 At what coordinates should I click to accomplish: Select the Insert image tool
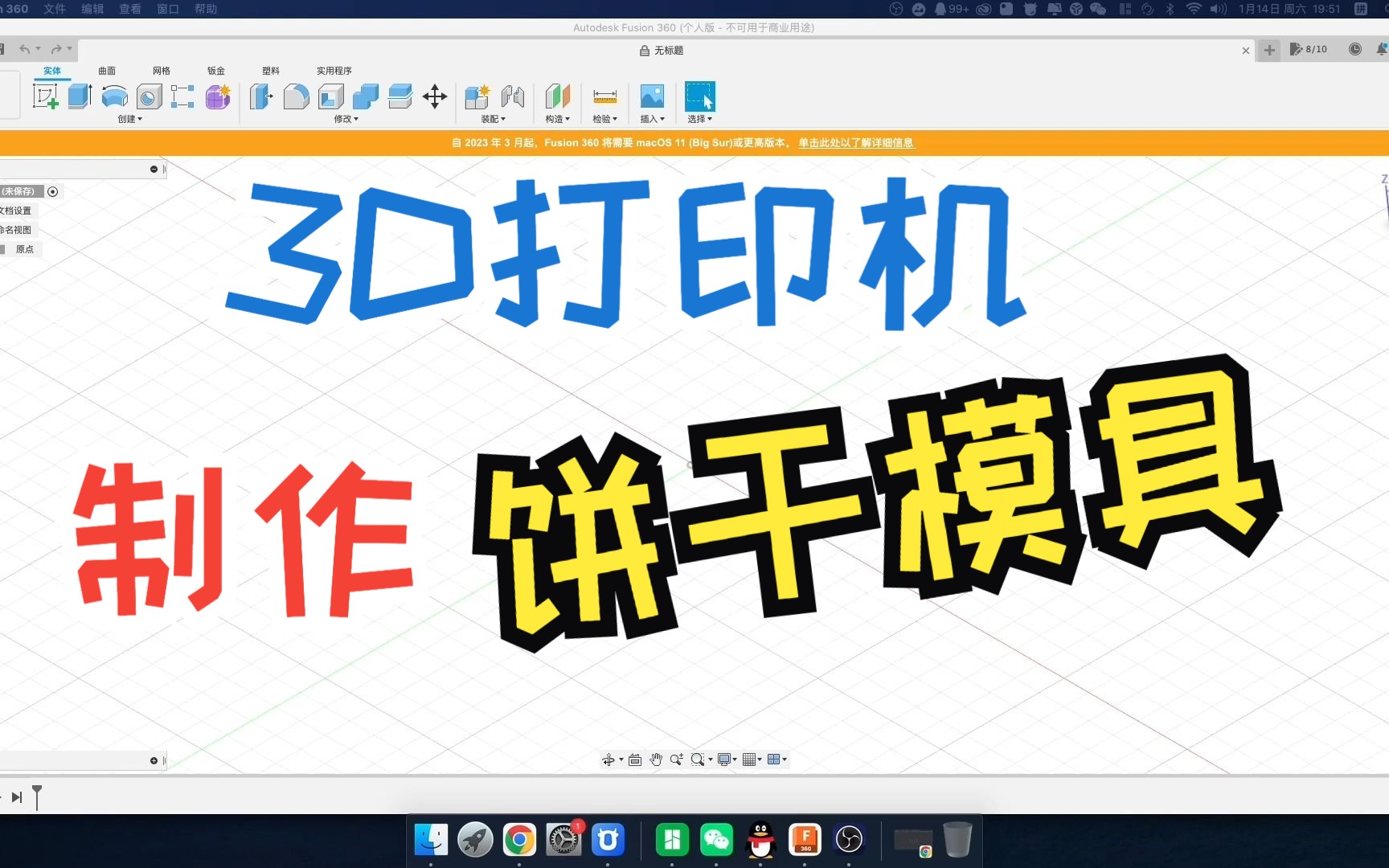(652, 97)
